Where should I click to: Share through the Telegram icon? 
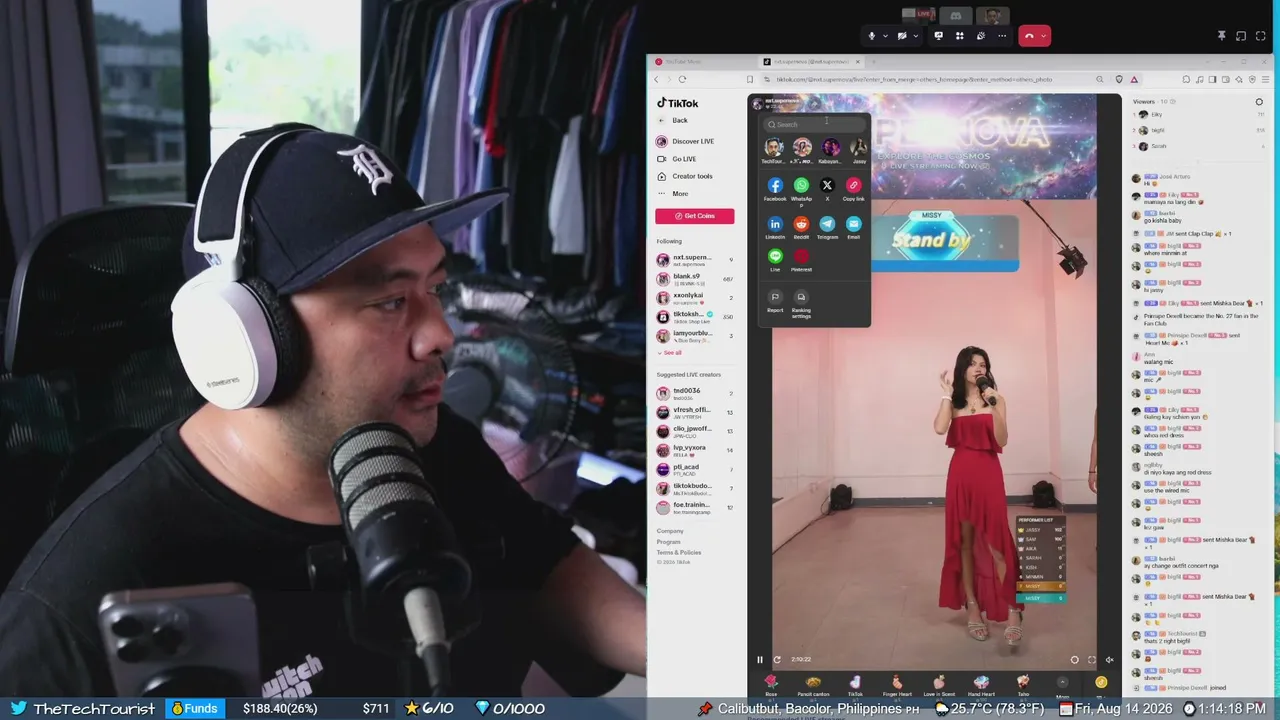[827, 224]
